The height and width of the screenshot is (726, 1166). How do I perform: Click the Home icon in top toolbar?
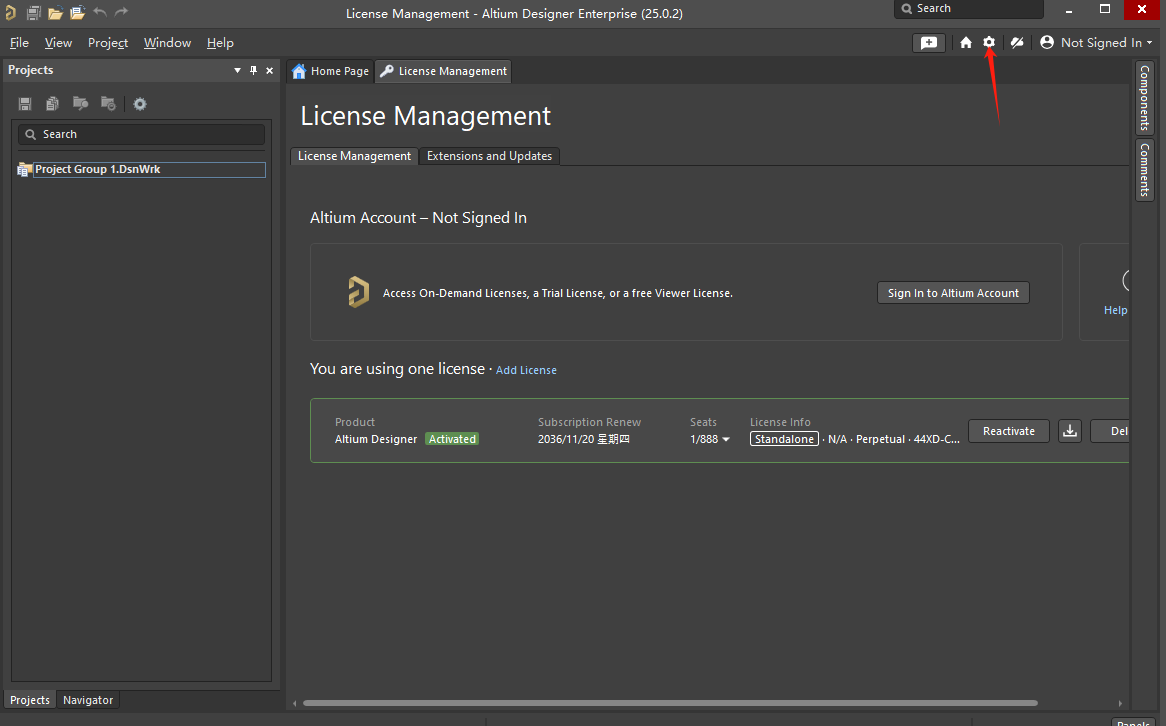click(x=966, y=42)
